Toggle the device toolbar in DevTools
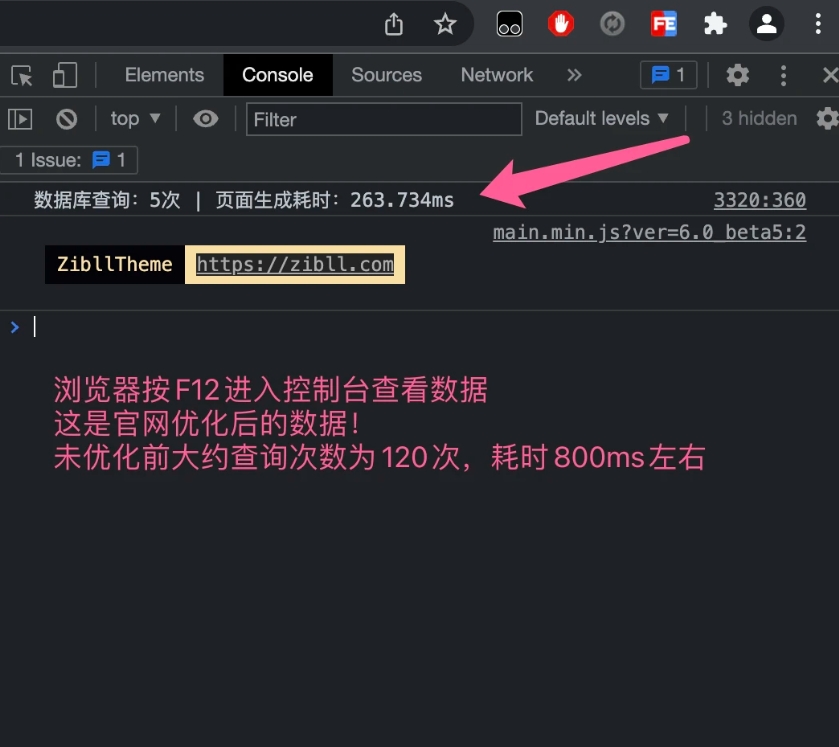Image resolution: width=839 pixels, height=747 pixels. pyautogui.click(x=65, y=75)
